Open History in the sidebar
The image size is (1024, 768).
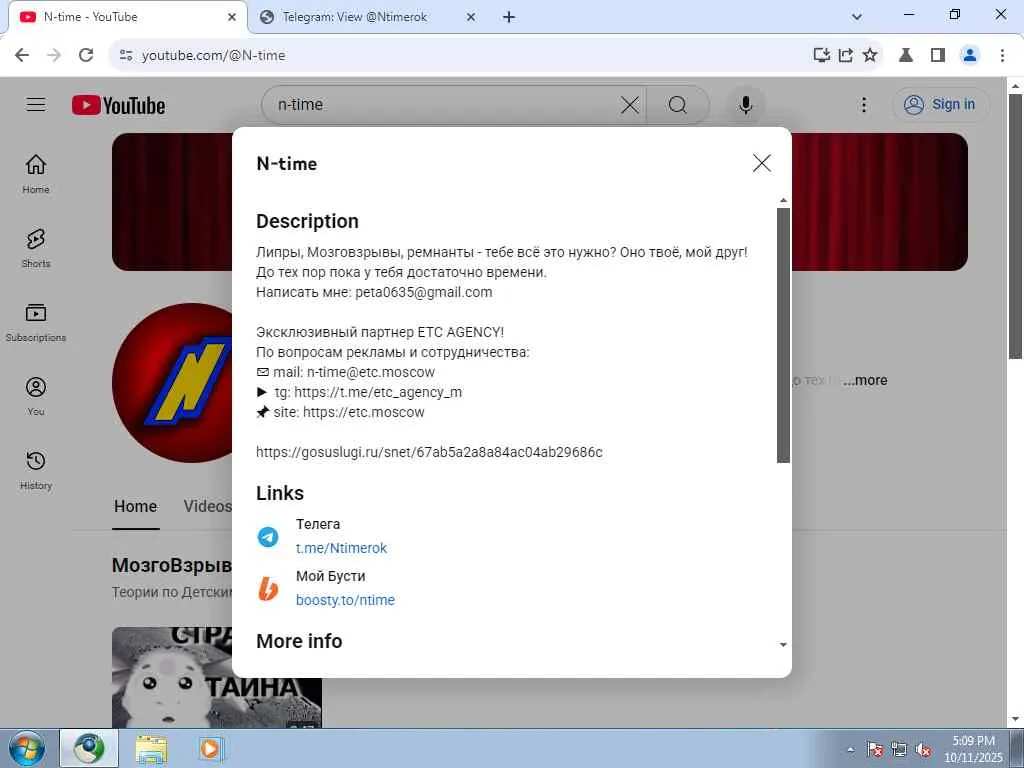coord(36,470)
